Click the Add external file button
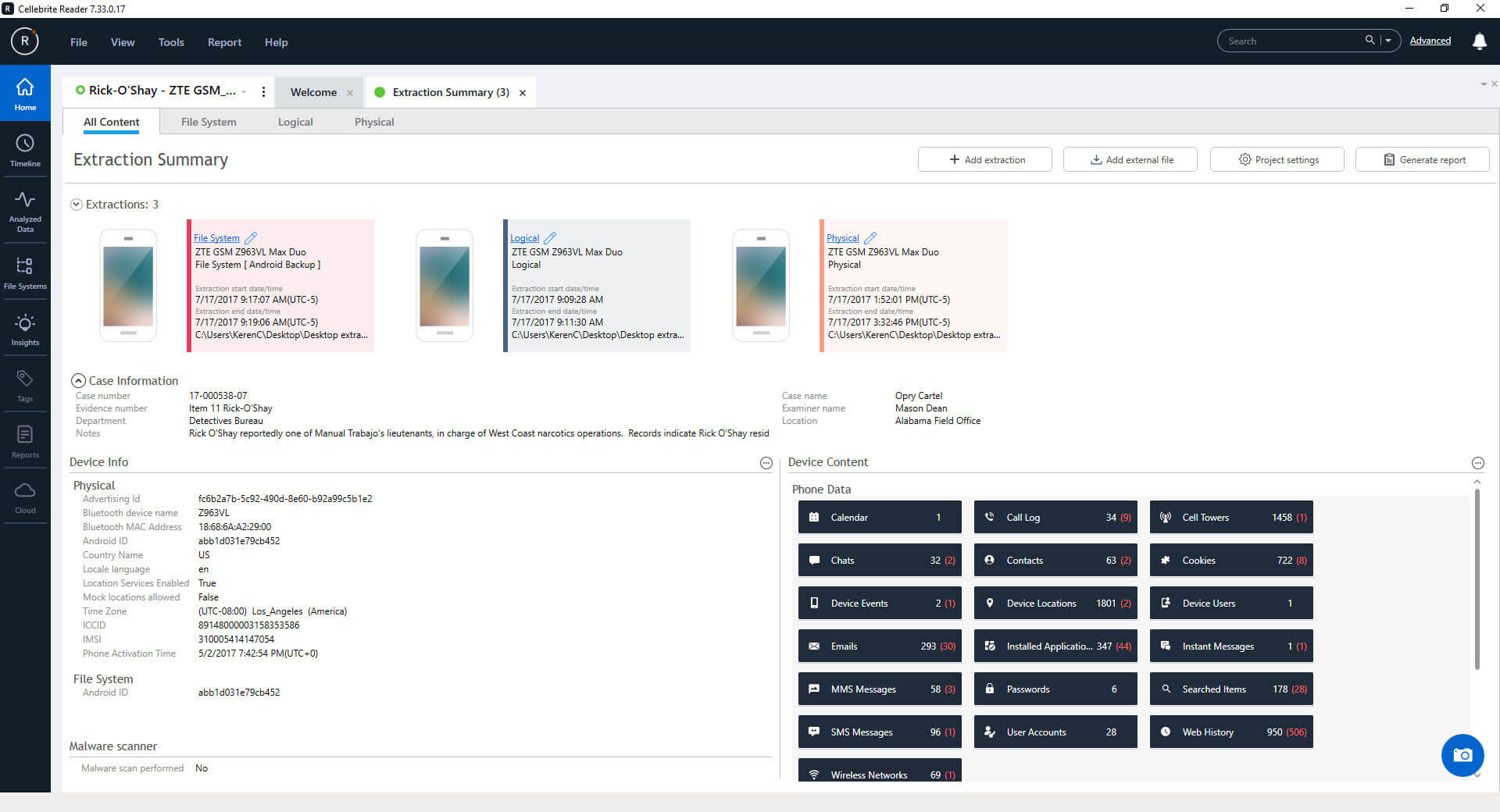The image size is (1500, 812). [1130, 159]
